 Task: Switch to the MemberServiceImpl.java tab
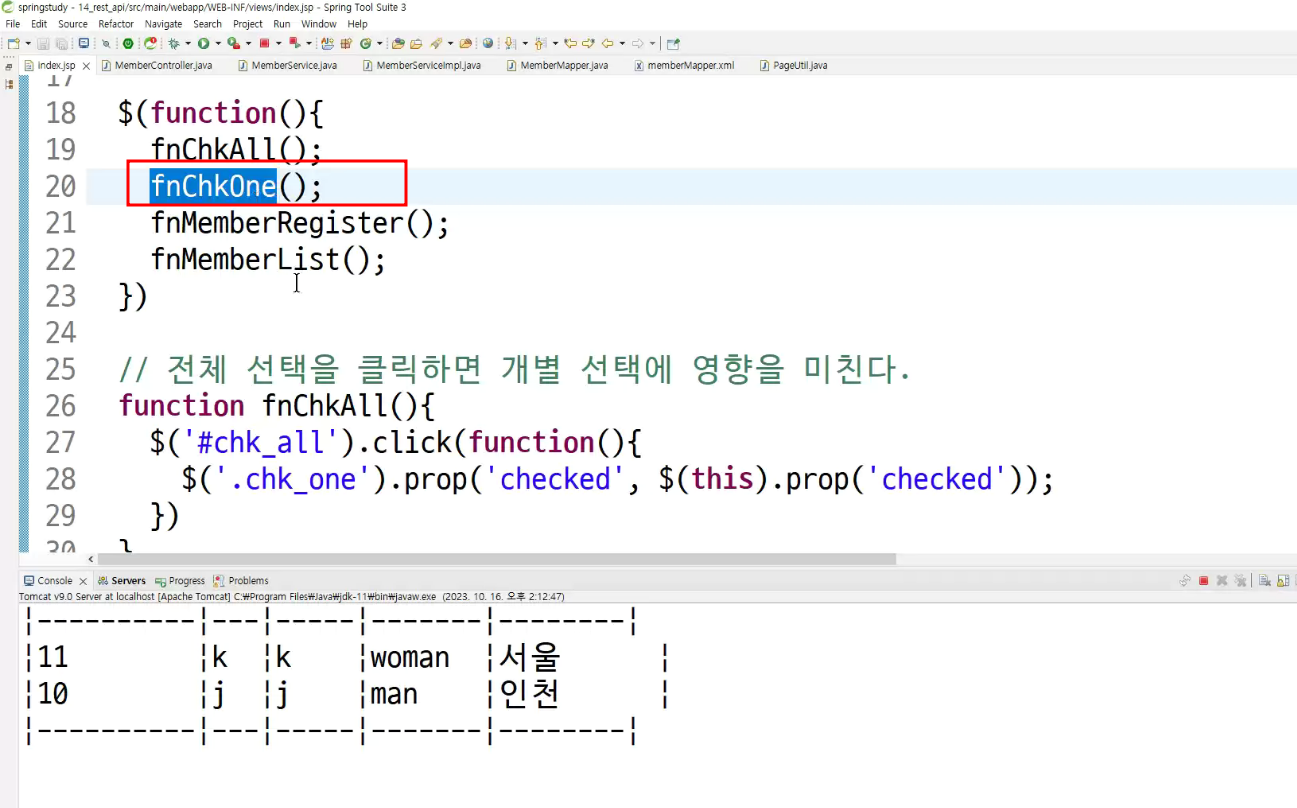point(421,66)
